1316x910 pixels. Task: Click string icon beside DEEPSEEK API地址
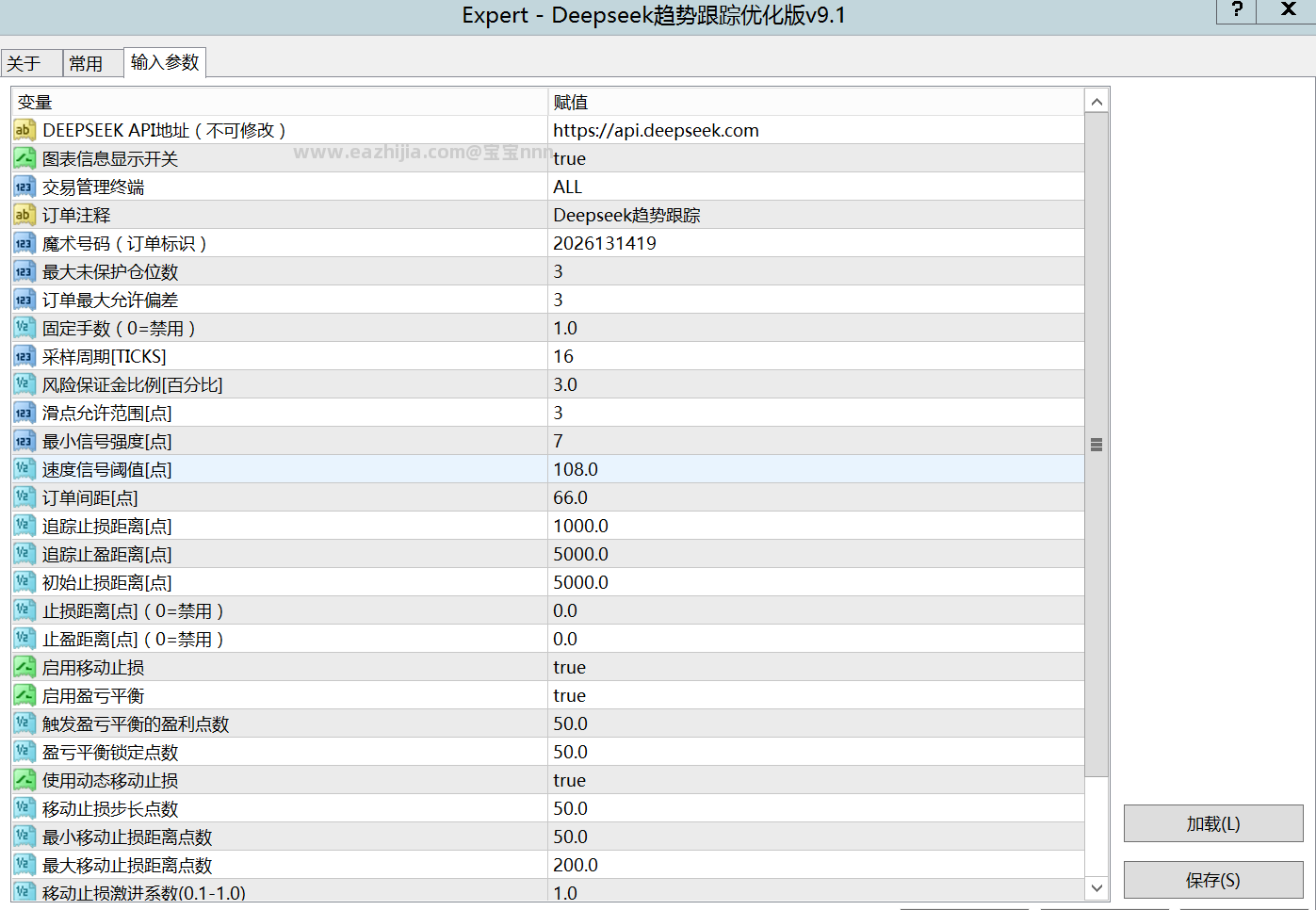(24, 130)
